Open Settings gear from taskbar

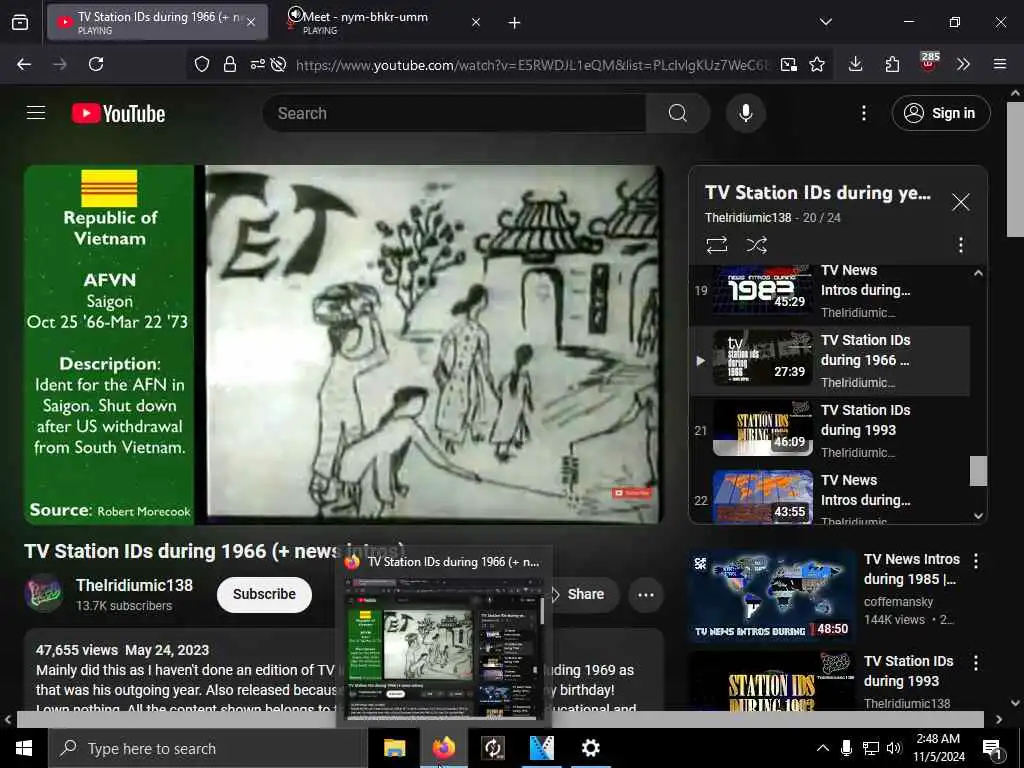click(x=590, y=748)
